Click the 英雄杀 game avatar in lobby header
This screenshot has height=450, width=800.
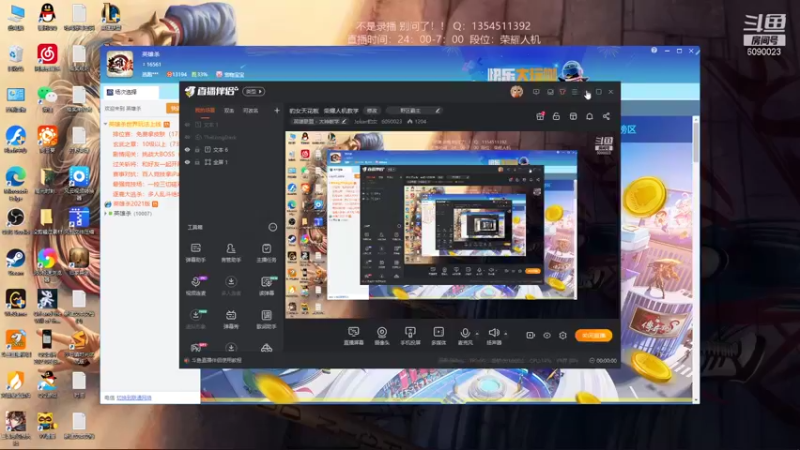click(x=120, y=64)
